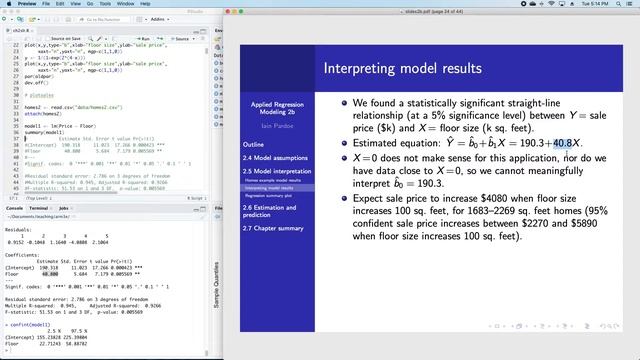Click the eject icon in menu bar
The image size is (640, 360).
coord(572,4)
